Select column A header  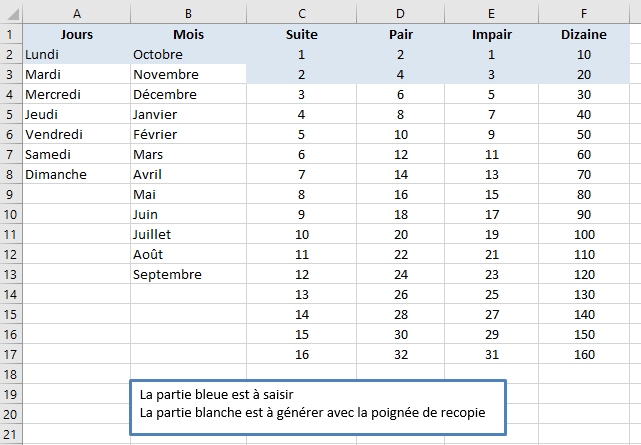coord(77,12)
